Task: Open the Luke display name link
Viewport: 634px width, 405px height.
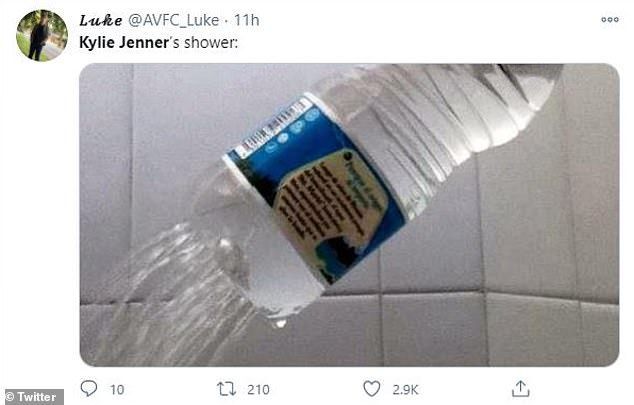Action: [x=100, y=20]
